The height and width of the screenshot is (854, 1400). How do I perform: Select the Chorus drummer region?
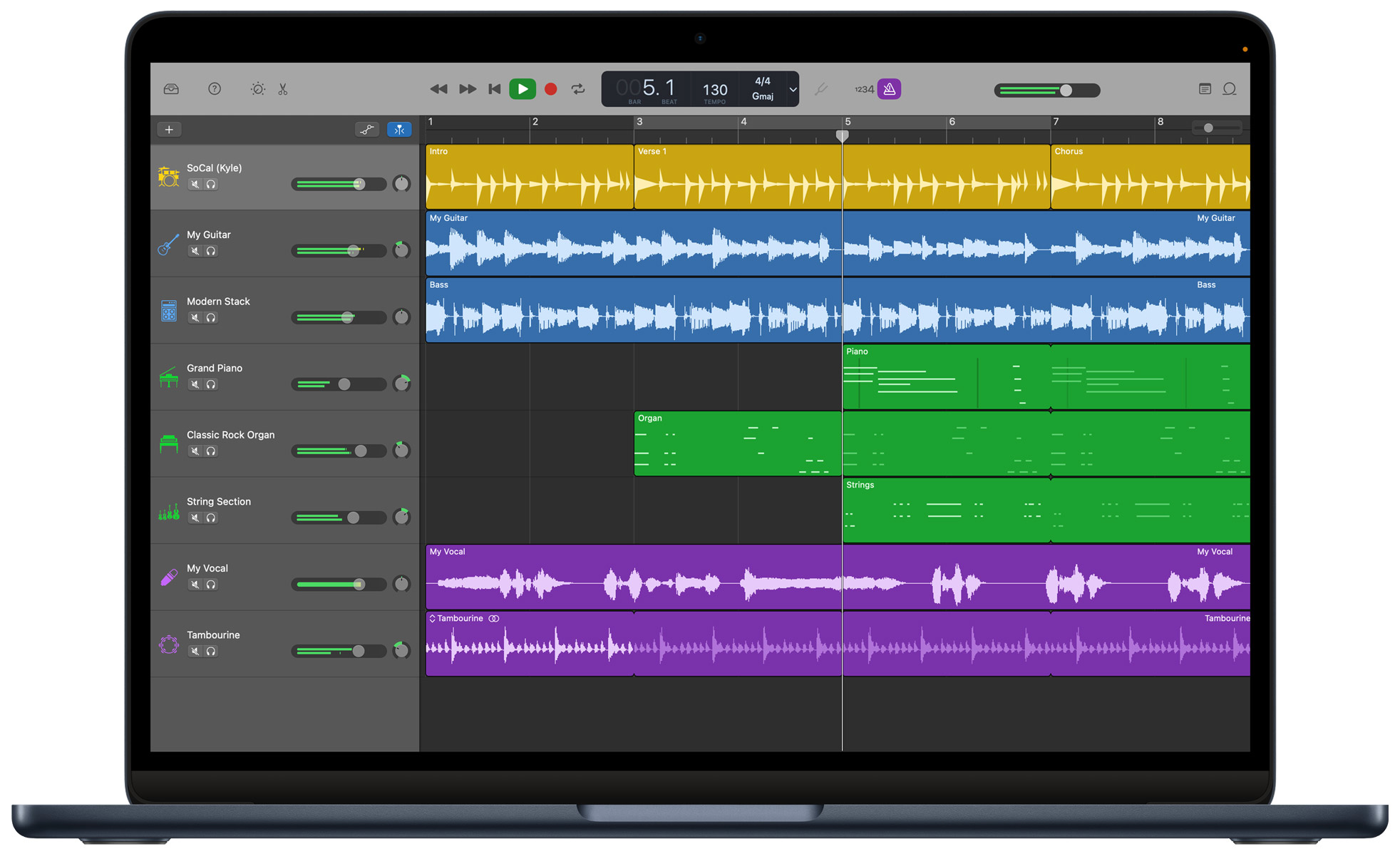[x=1151, y=177]
